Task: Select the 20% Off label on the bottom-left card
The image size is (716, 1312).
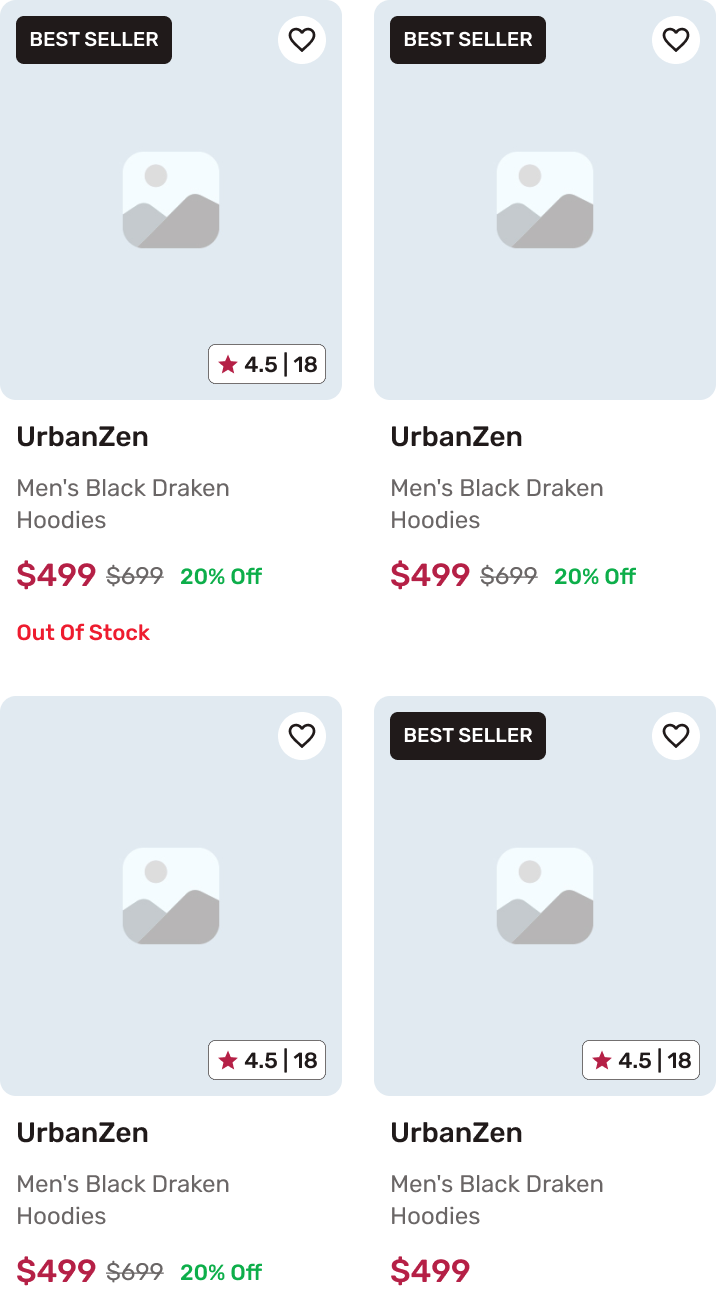Action: click(x=221, y=1272)
